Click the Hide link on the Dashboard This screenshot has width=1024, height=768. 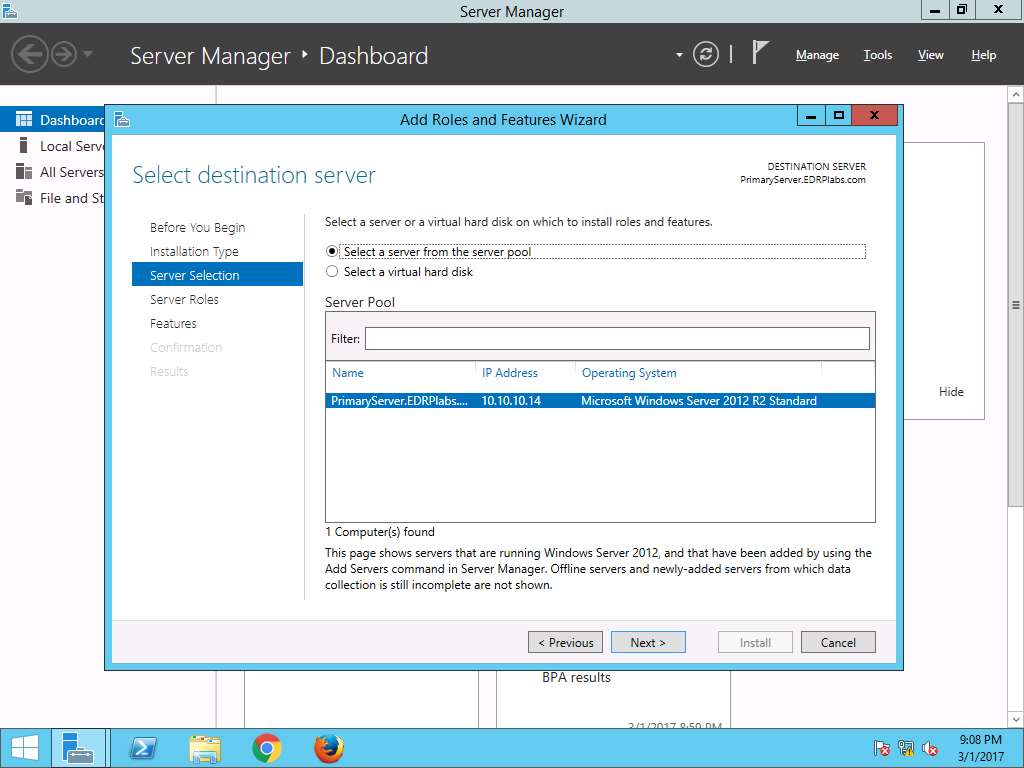[951, 392]
